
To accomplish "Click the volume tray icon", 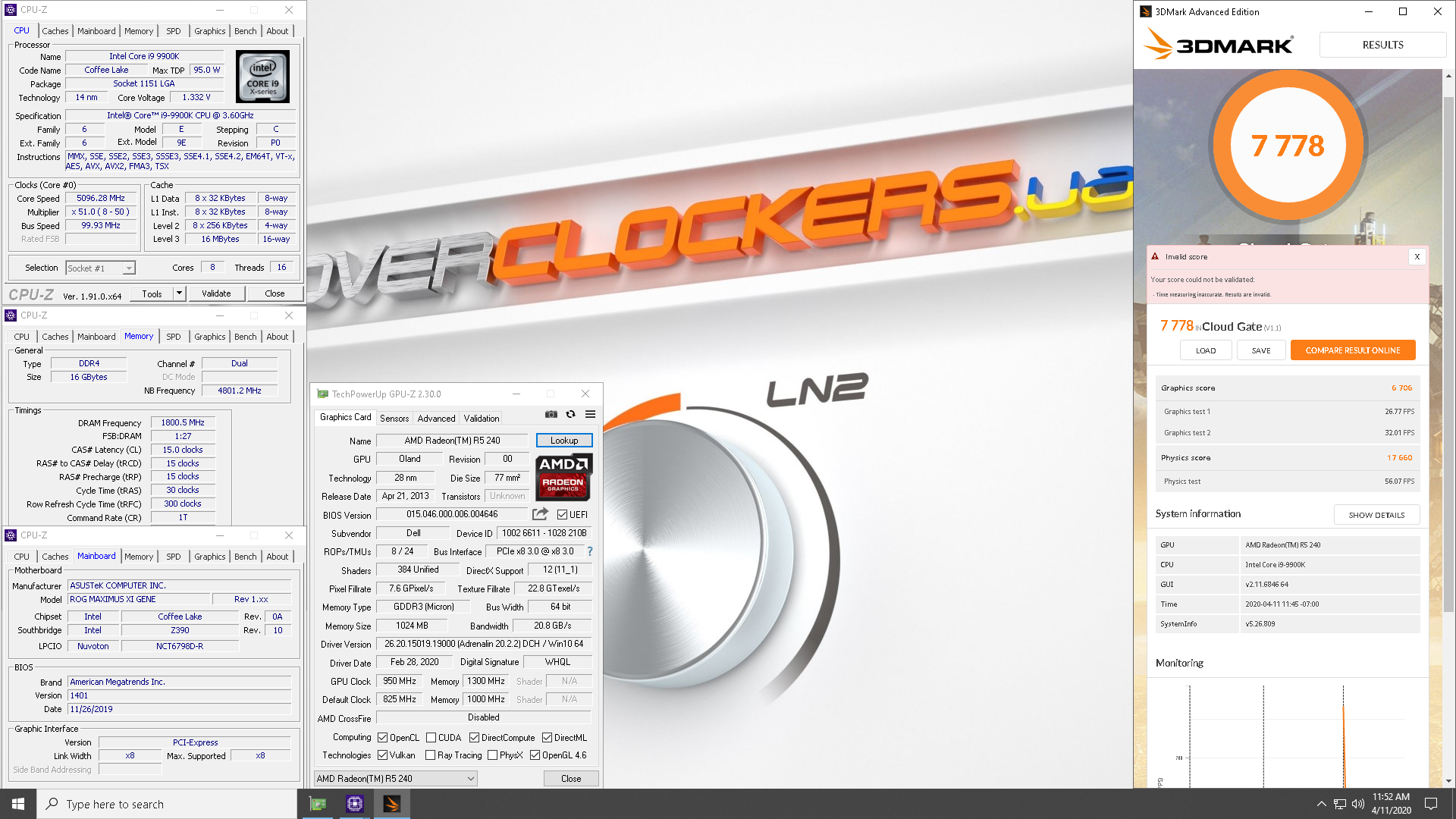I will point(1358,804).
